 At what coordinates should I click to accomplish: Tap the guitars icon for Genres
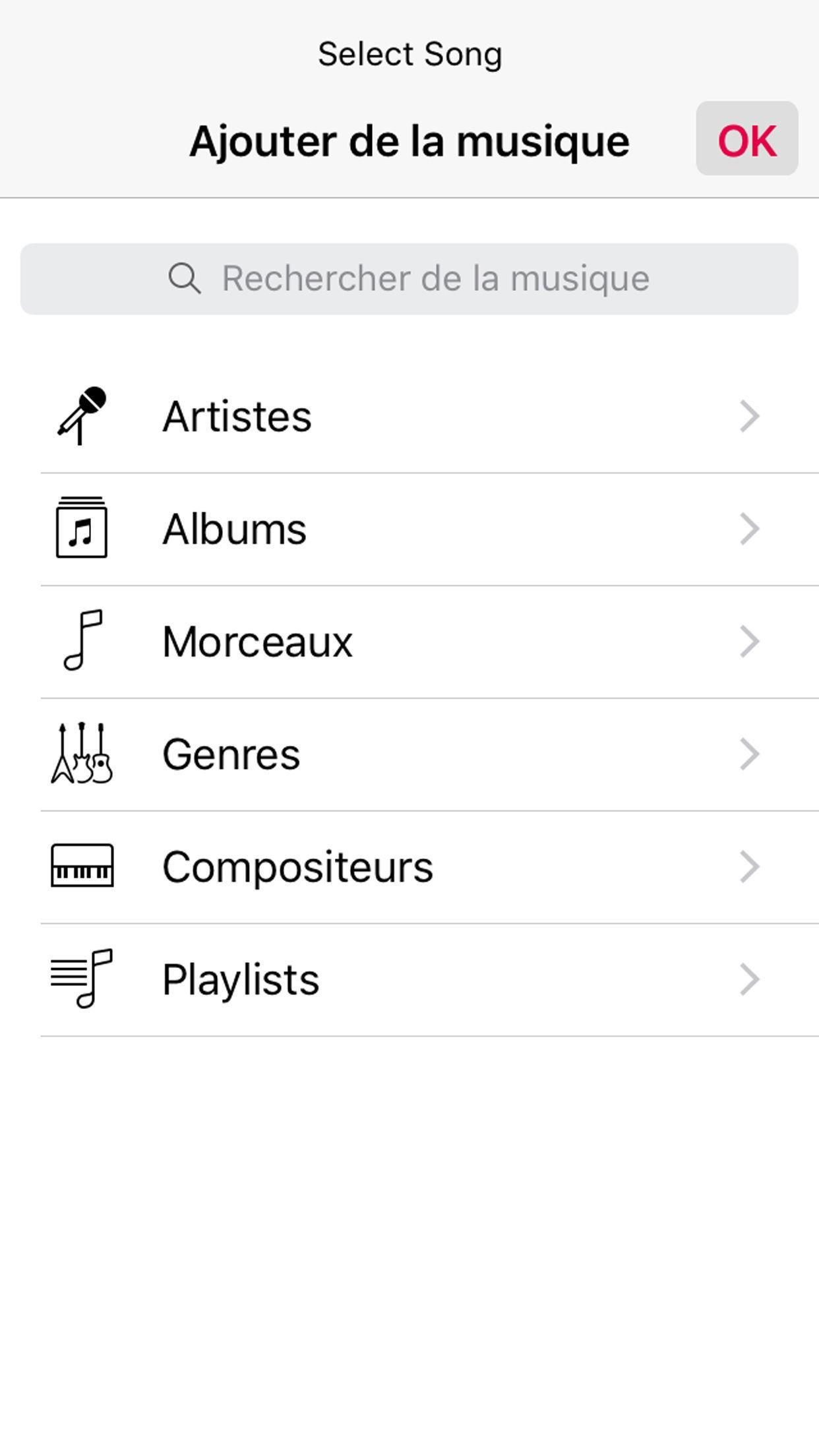(82, 753)
